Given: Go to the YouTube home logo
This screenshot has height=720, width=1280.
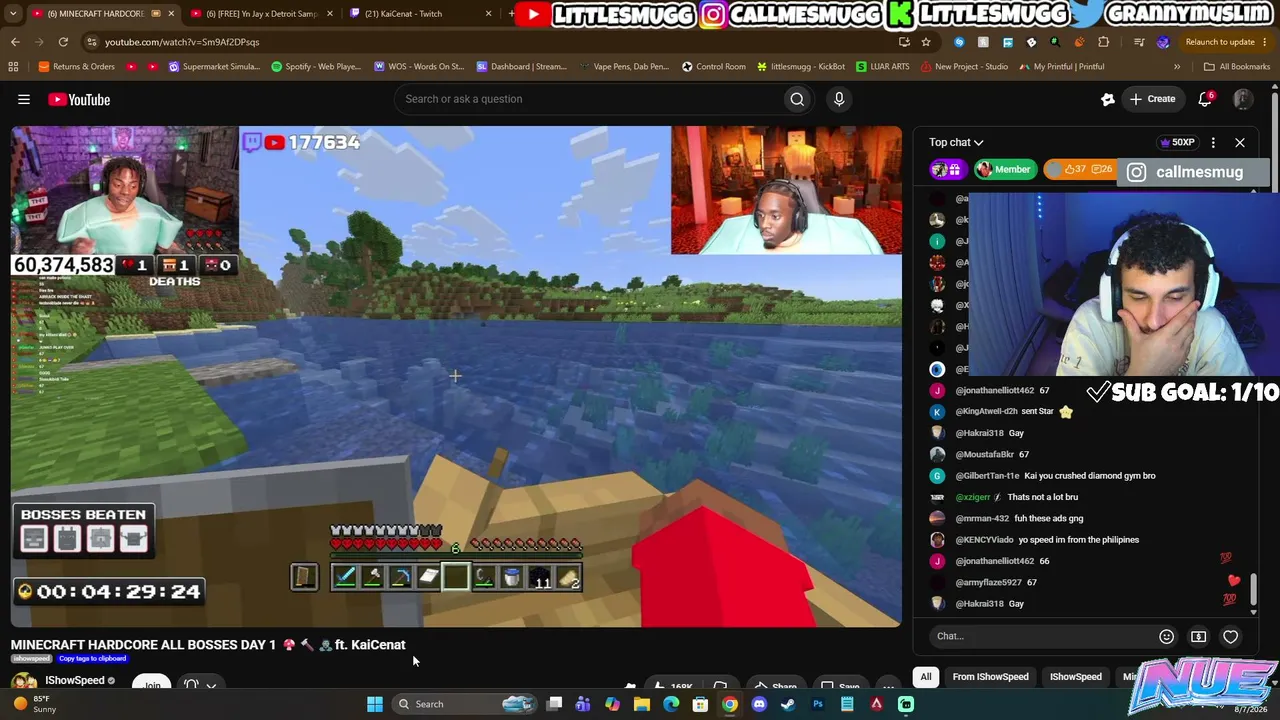Looking at the screenshot, I should pos(79,99).
